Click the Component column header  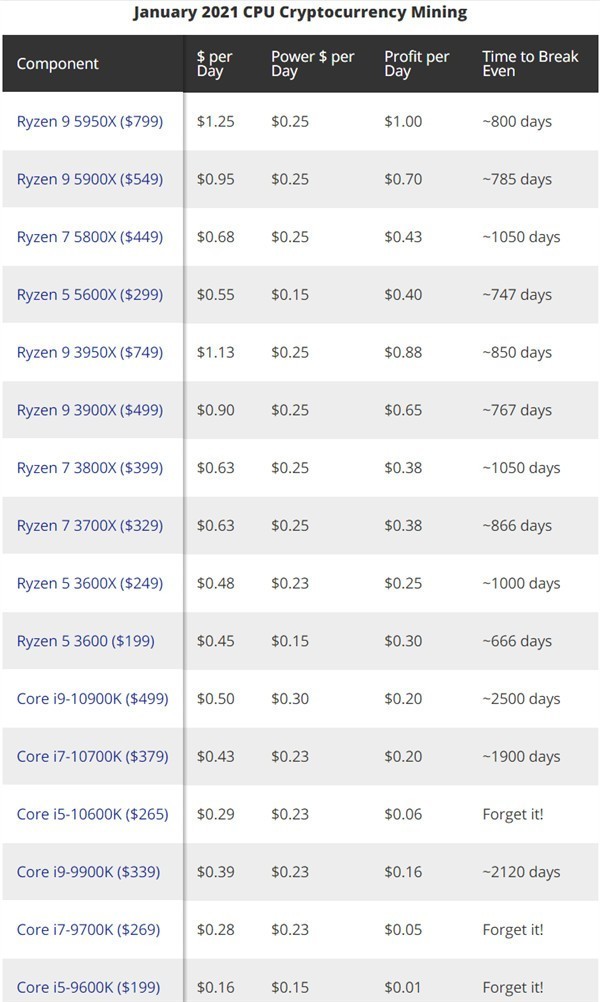[58, 64]
